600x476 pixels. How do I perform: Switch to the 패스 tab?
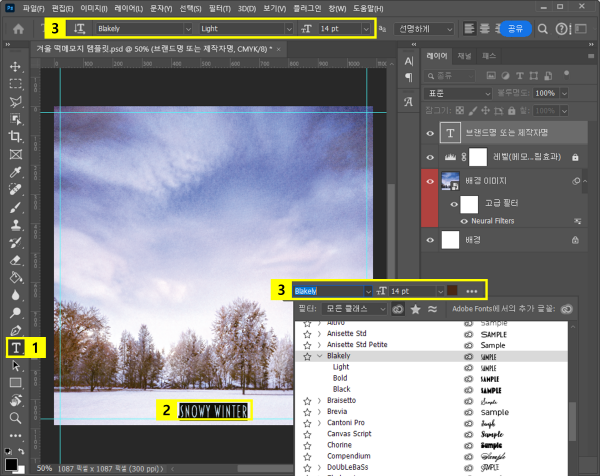click(x=489, y=56)
